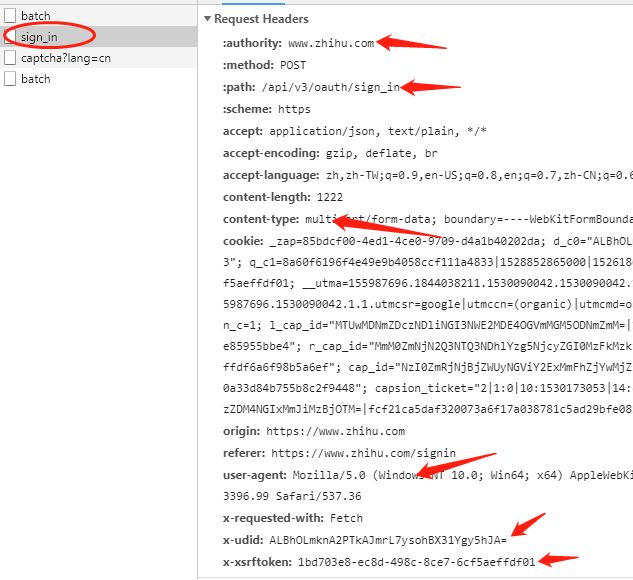Click the :method value POST
Image resolution: width=633 pixels, height=580 pixels.
(293, 65)
